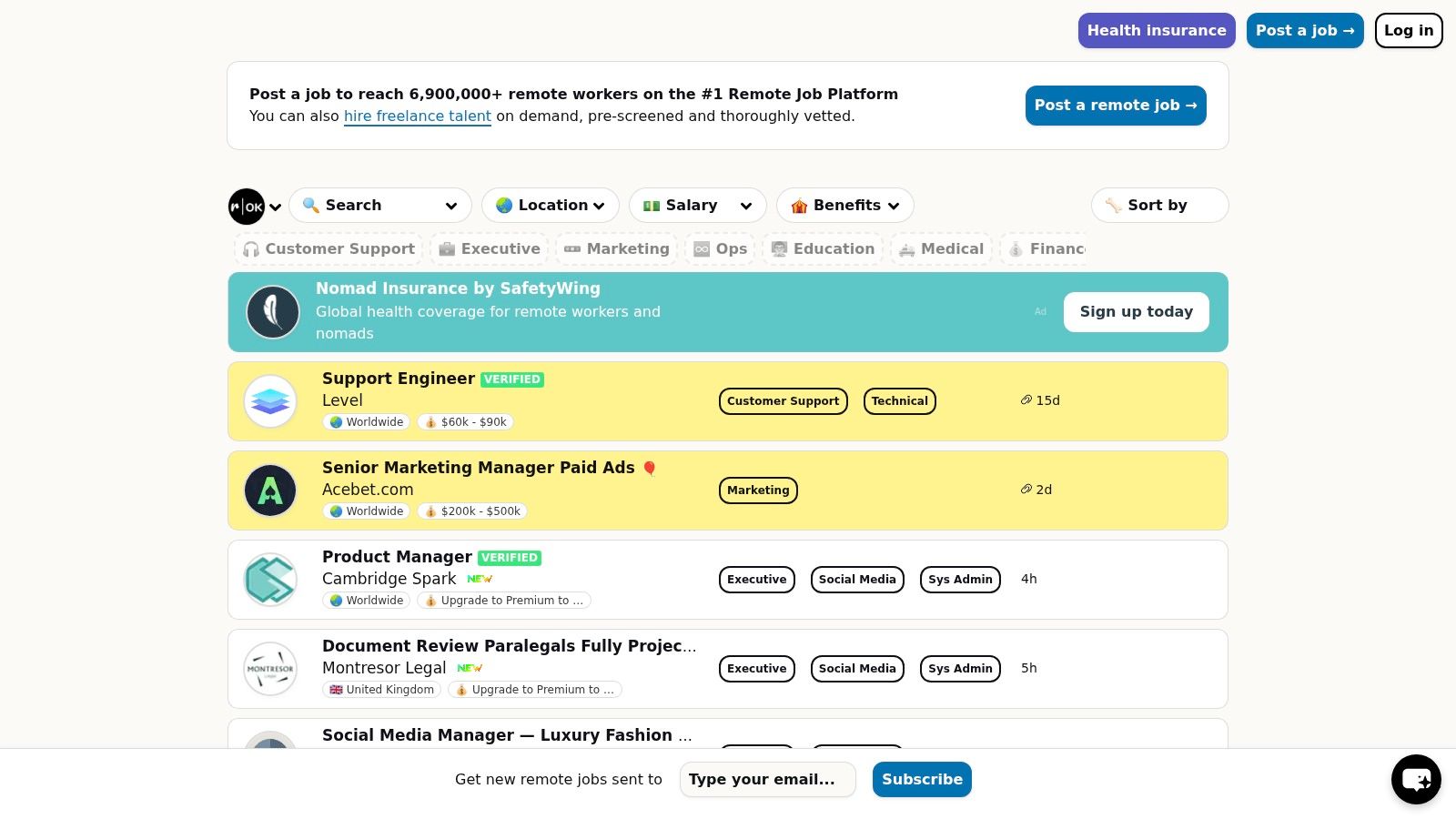
Task: Click the Acebet.com company name
Action: (368, 490)
